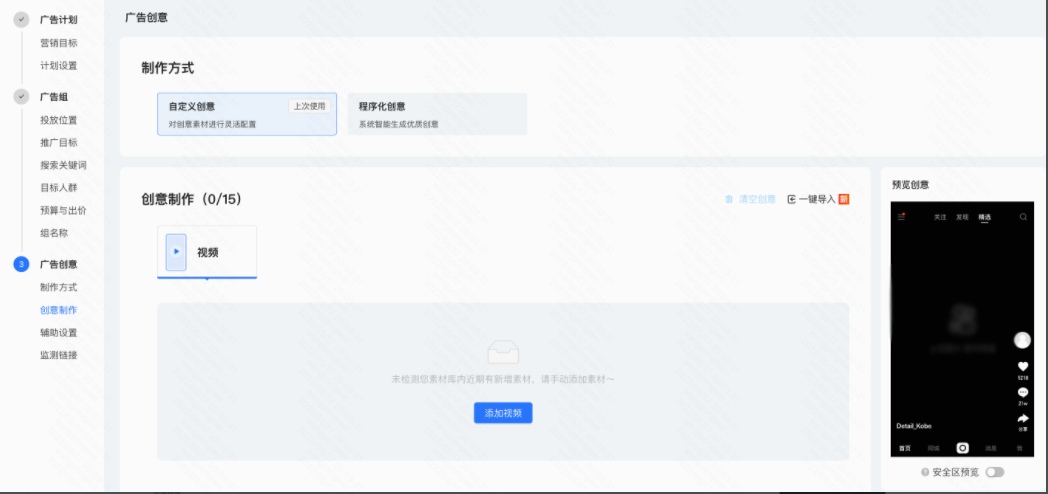Click the phone preview screen
The height and width of the screenshot is (494, 1048).
point(962,329)
